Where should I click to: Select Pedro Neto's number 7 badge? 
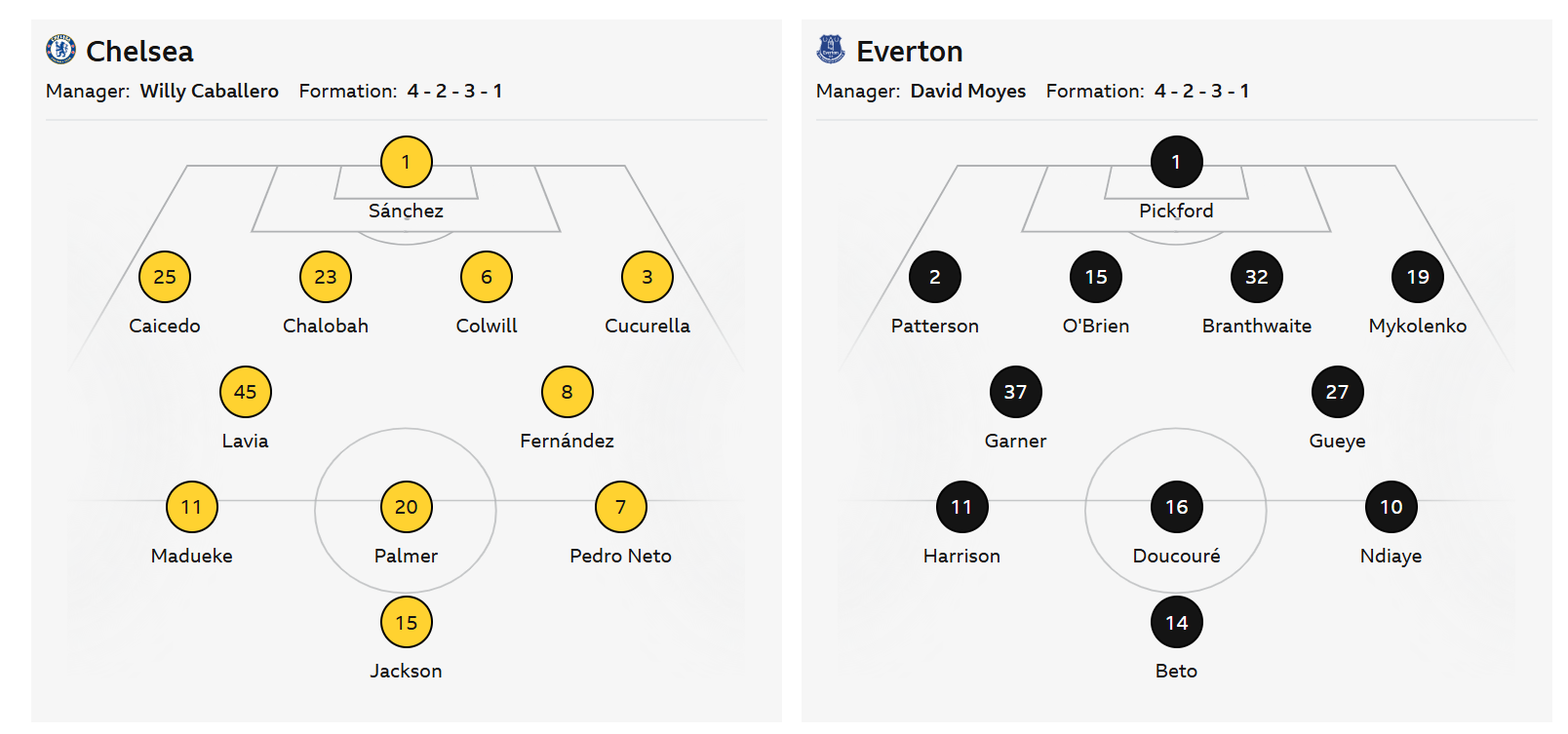click(621, 507)
